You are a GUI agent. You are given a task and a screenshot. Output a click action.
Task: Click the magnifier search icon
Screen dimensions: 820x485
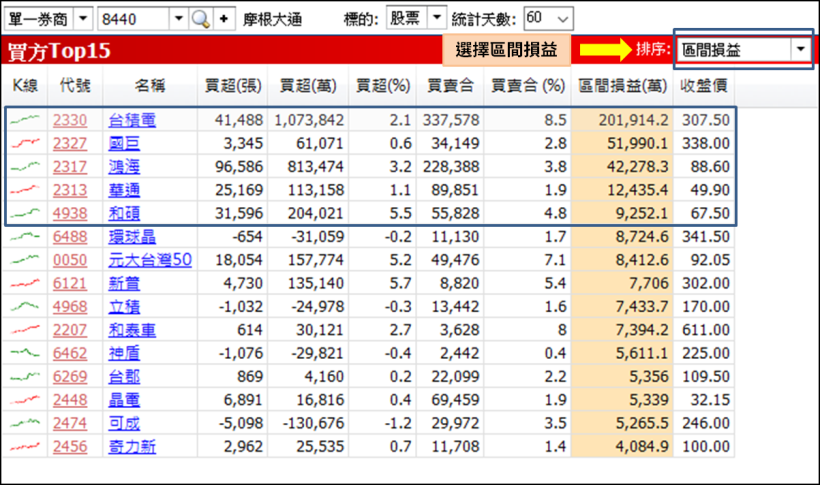[201, 19]
